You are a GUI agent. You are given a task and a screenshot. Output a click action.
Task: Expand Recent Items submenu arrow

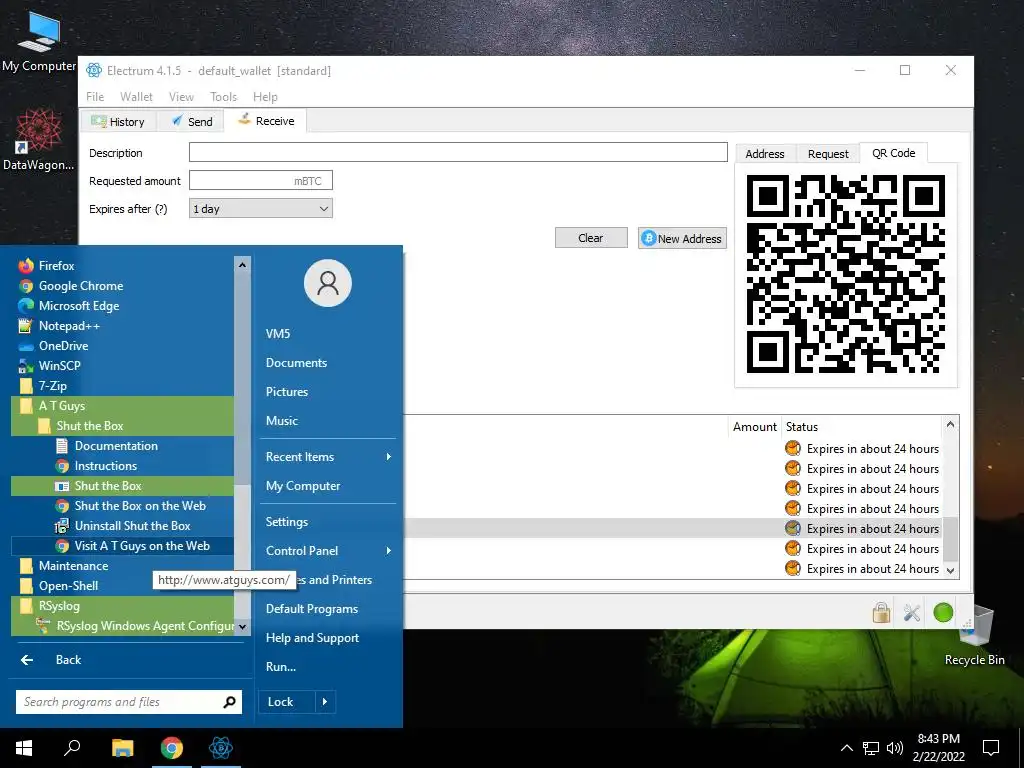(x=389, y=456)
